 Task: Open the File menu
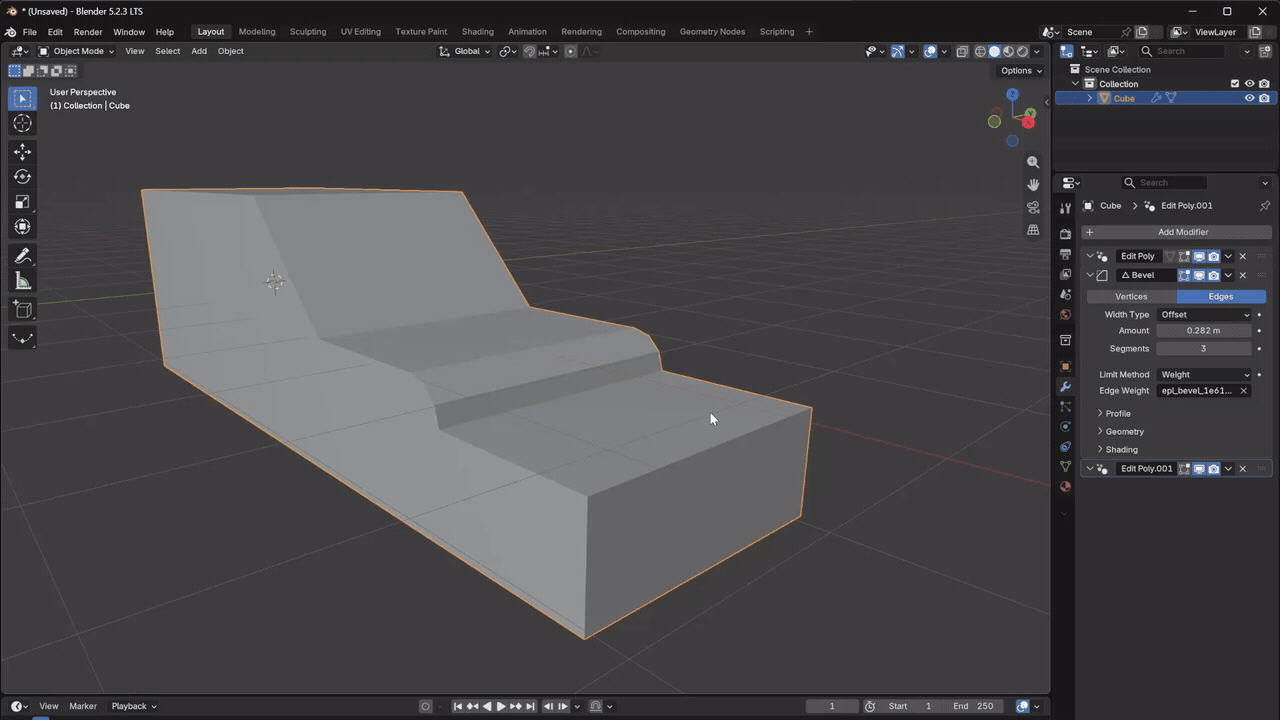pyautogui.click(x=30, y=32)
